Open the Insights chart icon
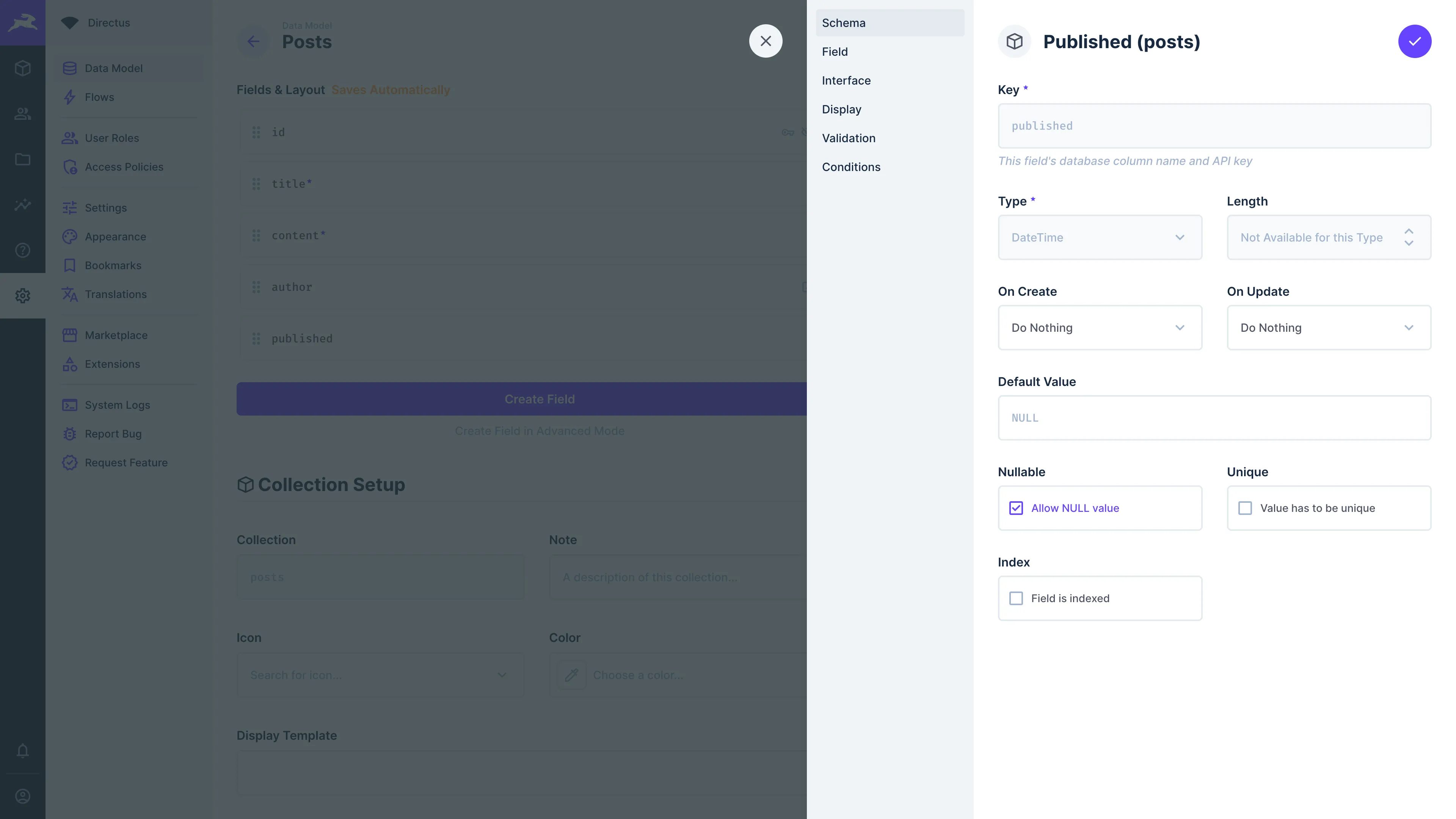The width and height of the screenshot is (1456, 819). pyautogui.click(x=23, y=205)
